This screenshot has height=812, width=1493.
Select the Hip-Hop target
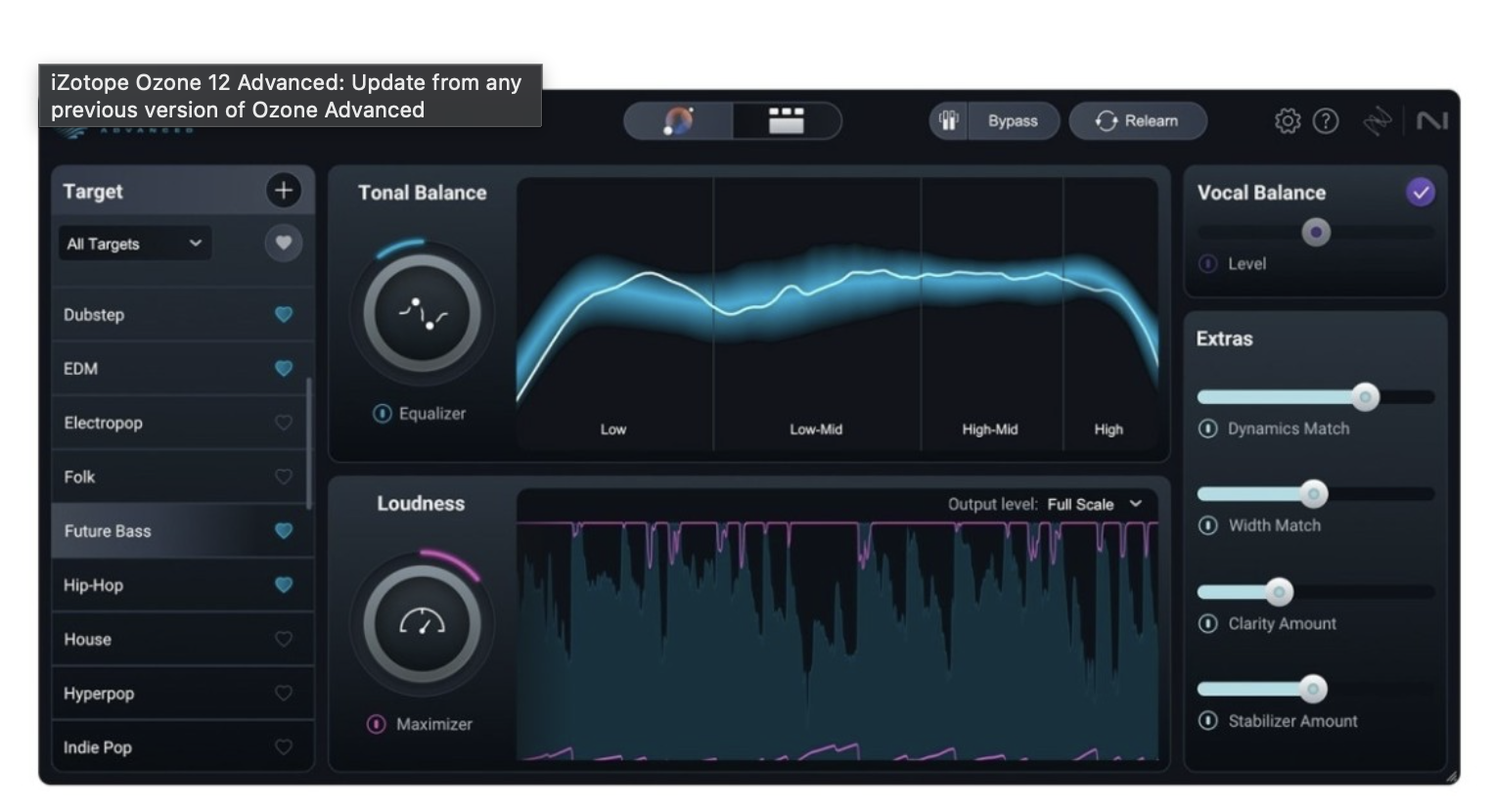click(182, 585)
